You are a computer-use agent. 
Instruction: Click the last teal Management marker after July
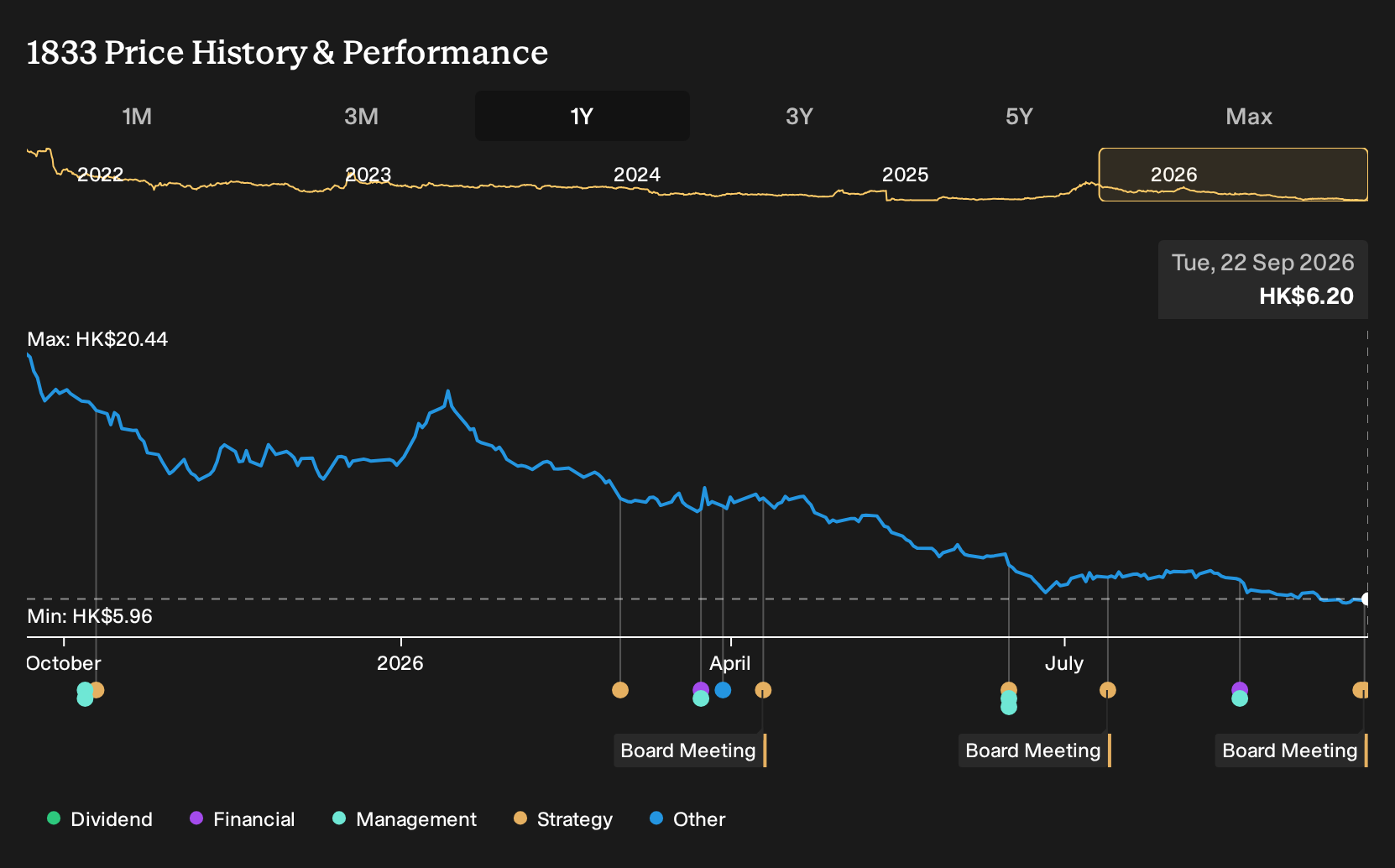[x=1240, y=698]
